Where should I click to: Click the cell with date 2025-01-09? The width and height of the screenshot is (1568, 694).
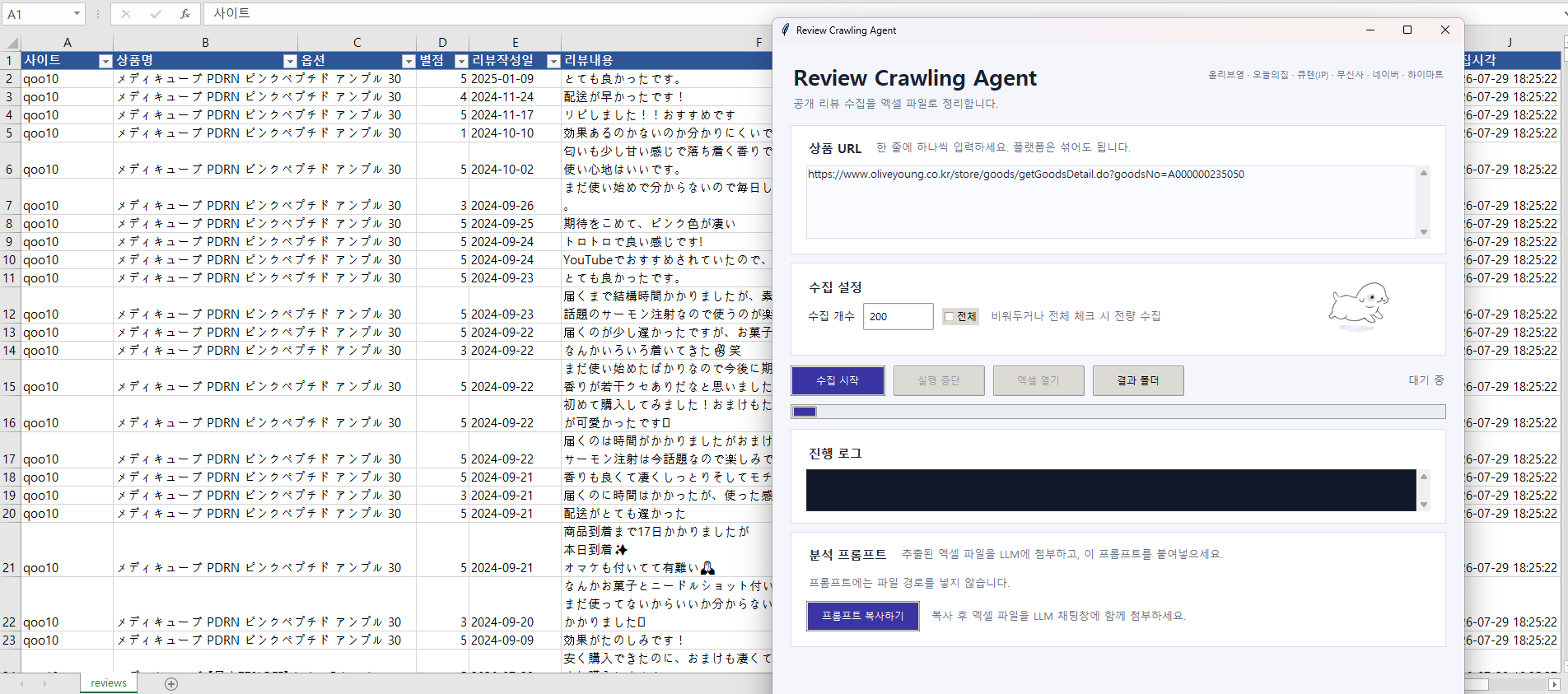516,79
